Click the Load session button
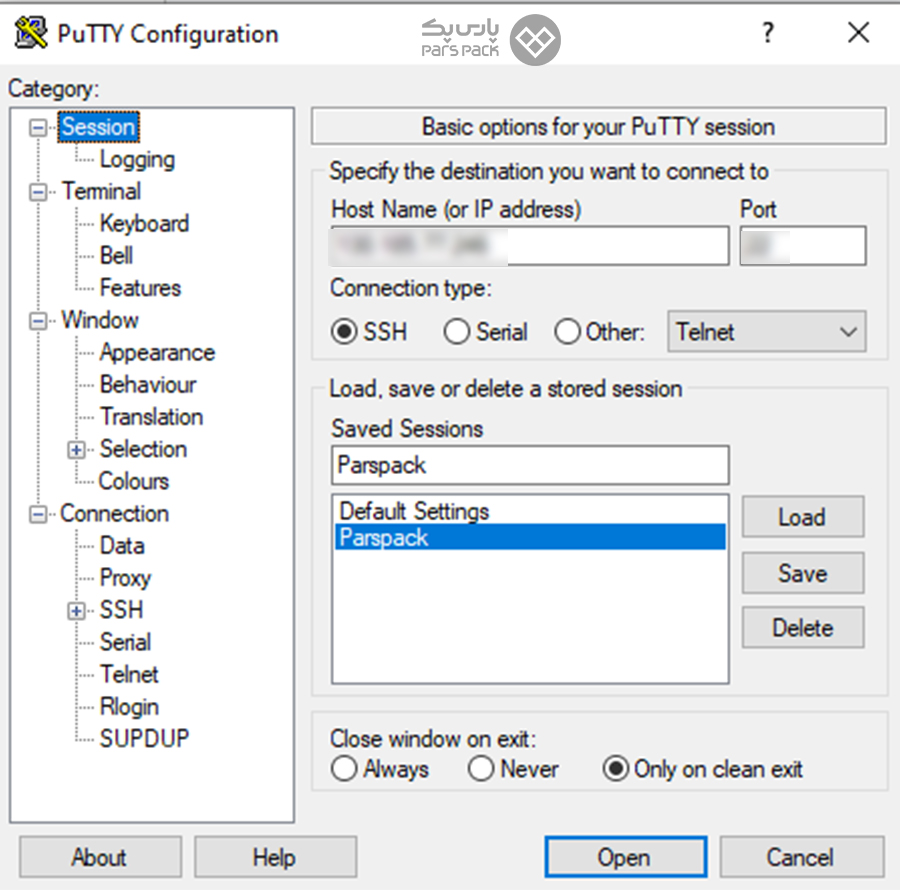 (802, 517)
